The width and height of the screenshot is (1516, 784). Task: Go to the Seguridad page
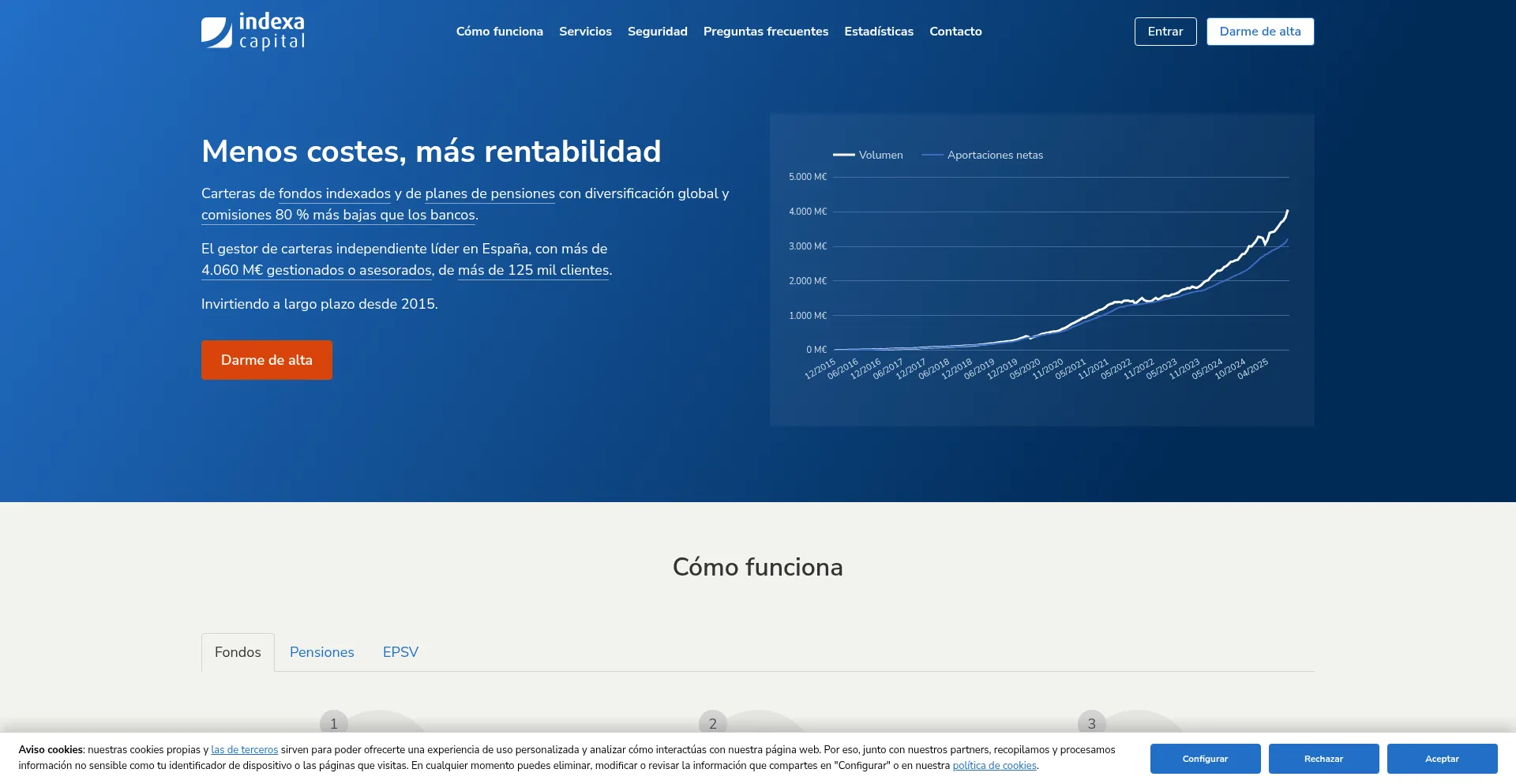pyautogui.click(x=657, y=32)
